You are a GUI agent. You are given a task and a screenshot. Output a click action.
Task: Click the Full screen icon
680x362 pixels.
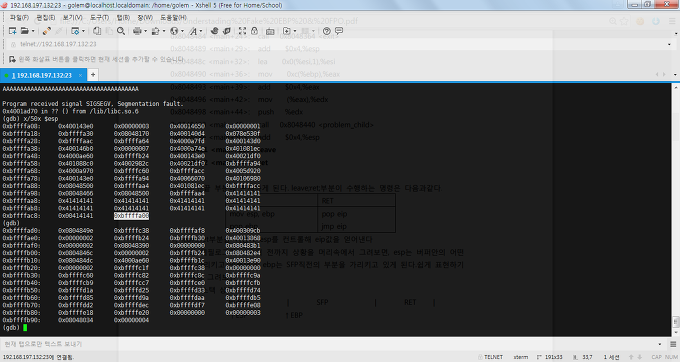(242, 31)
